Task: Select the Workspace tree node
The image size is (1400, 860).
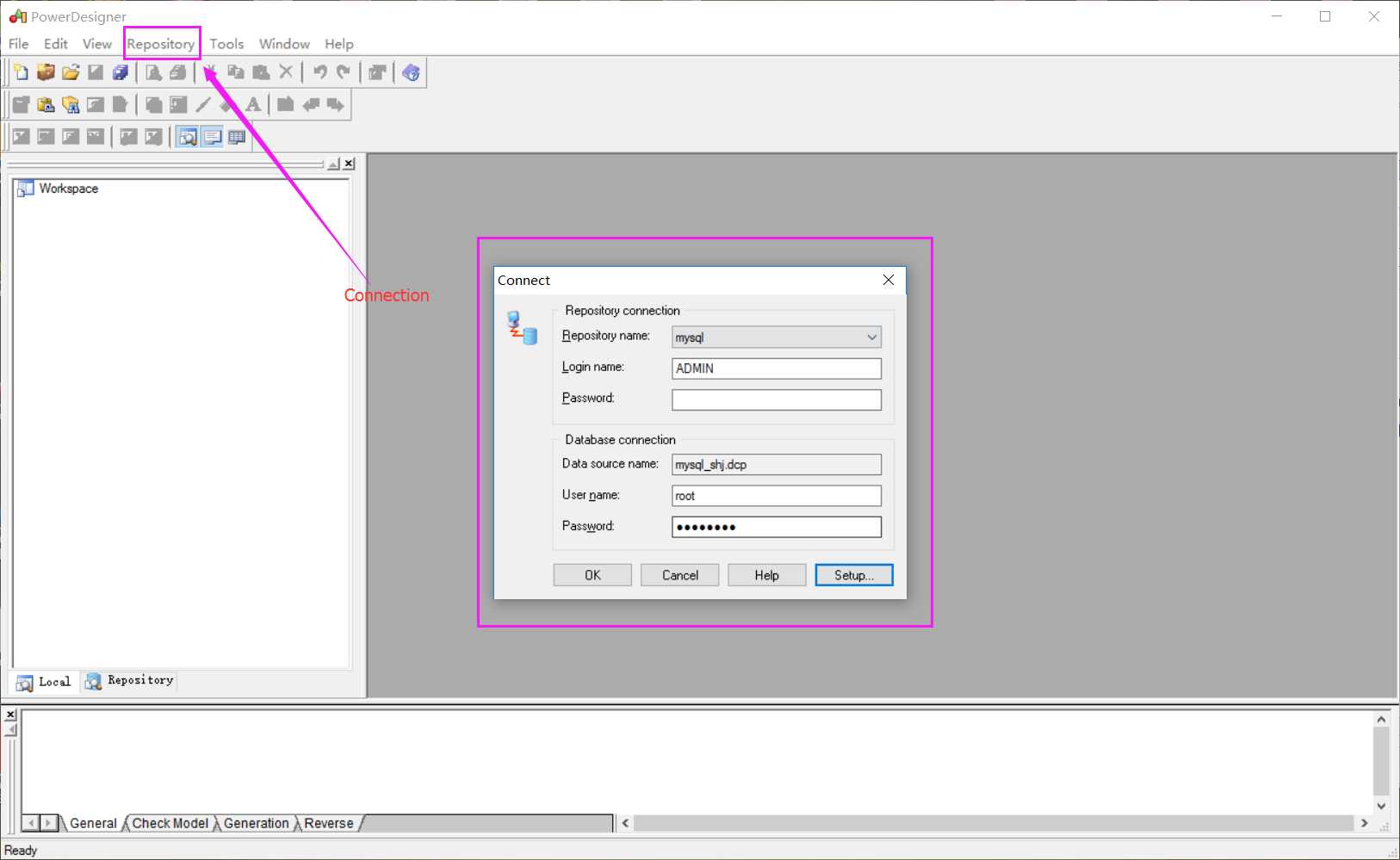Action: tap(69, 189)
